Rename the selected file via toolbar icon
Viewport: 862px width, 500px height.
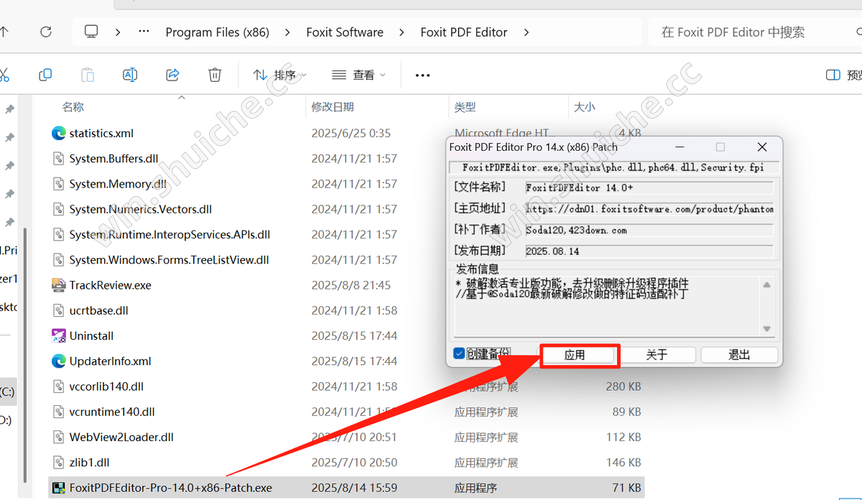tap(130, 75)
